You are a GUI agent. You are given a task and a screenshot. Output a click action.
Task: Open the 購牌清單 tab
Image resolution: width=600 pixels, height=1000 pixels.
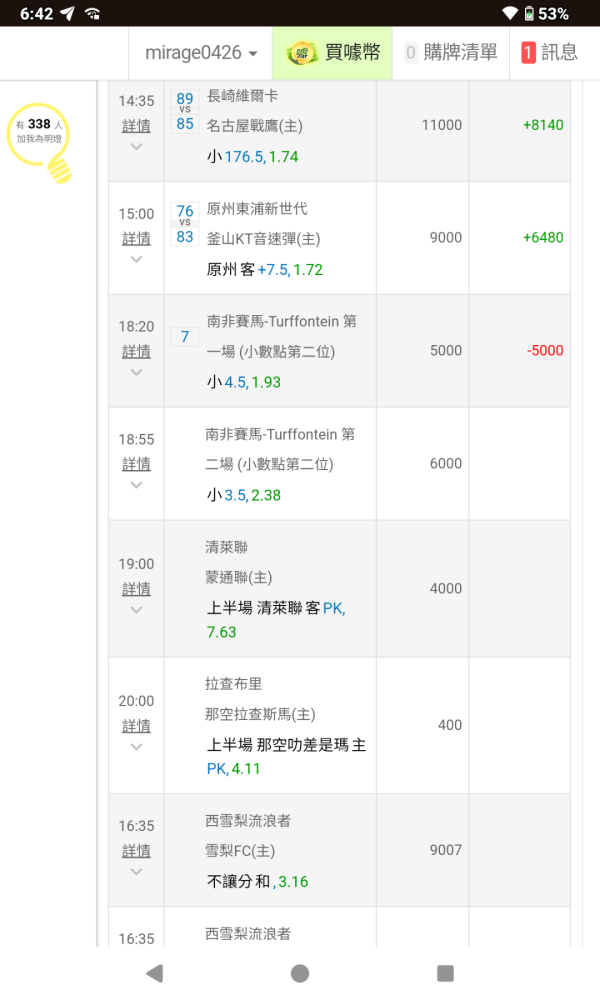(x=451, y=53)
